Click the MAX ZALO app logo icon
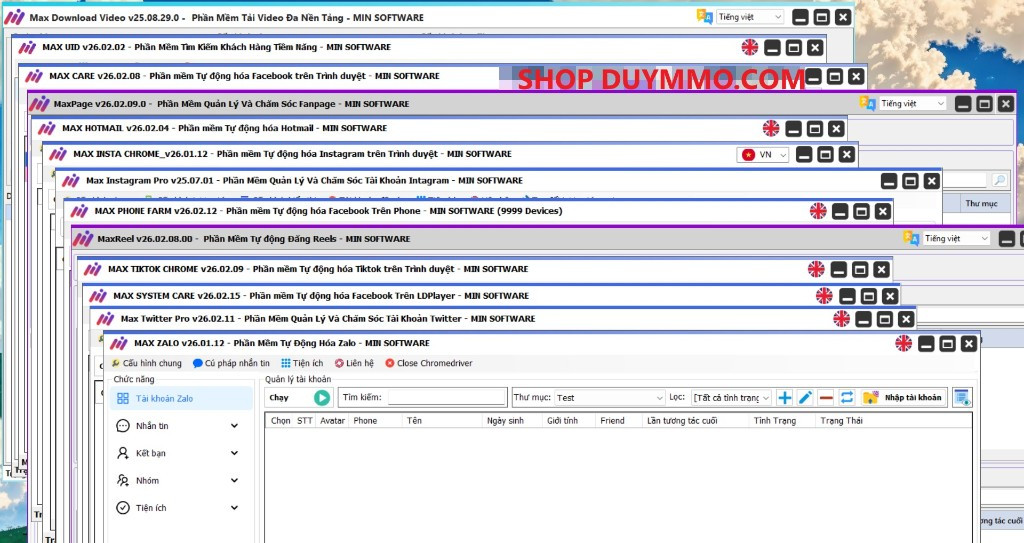This screenshot has height=543, width=1024. click(118, 343)
